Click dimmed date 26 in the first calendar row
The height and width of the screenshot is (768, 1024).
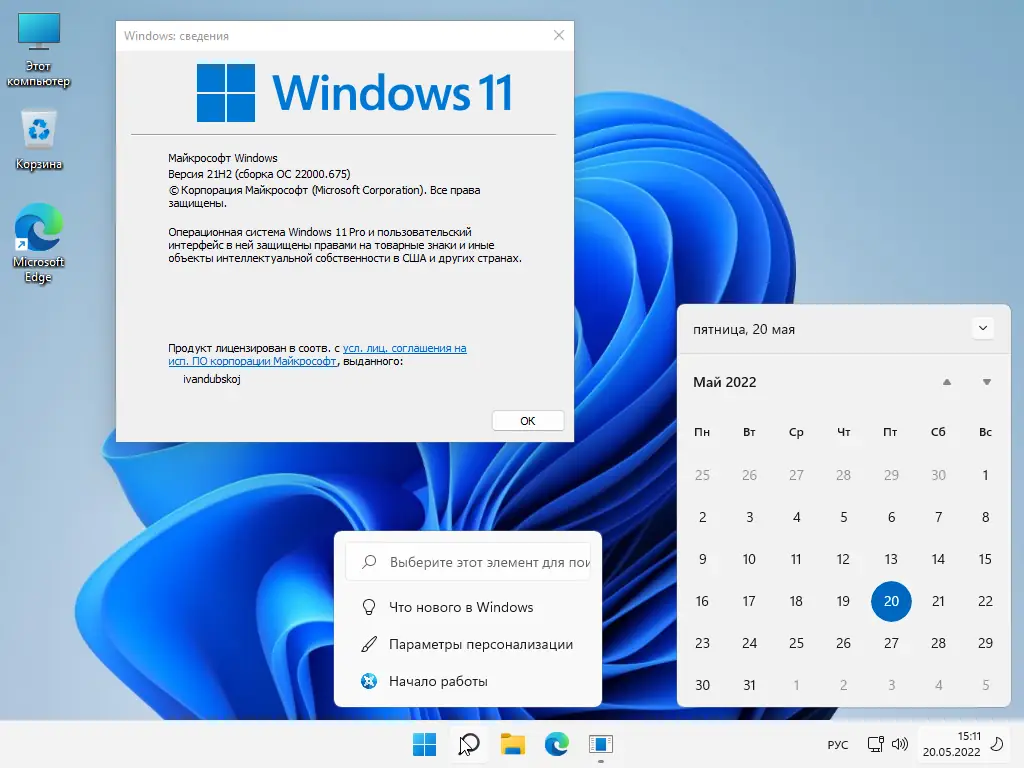point(749,475)
